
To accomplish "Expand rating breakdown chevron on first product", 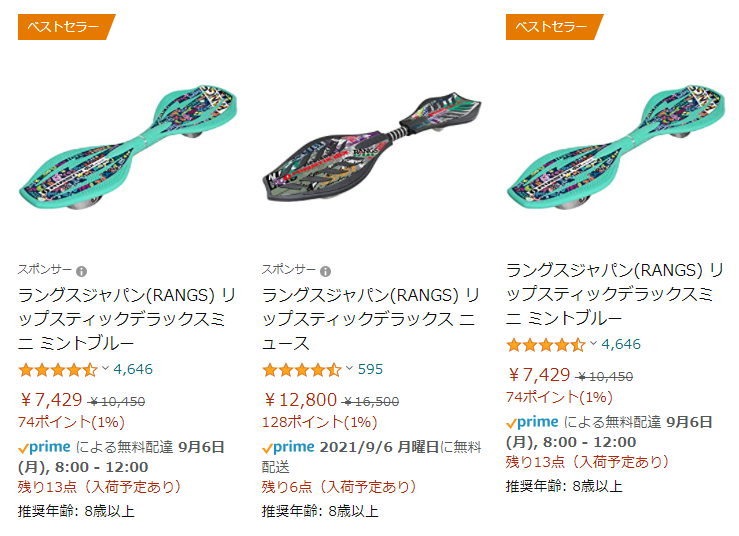I will [x=105, y=368].
